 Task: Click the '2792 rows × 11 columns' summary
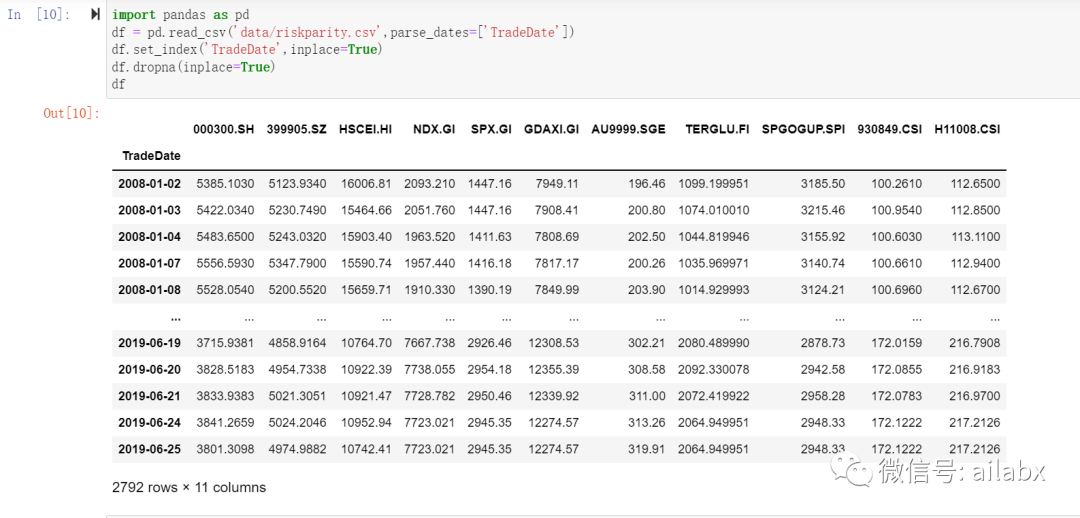189,487
